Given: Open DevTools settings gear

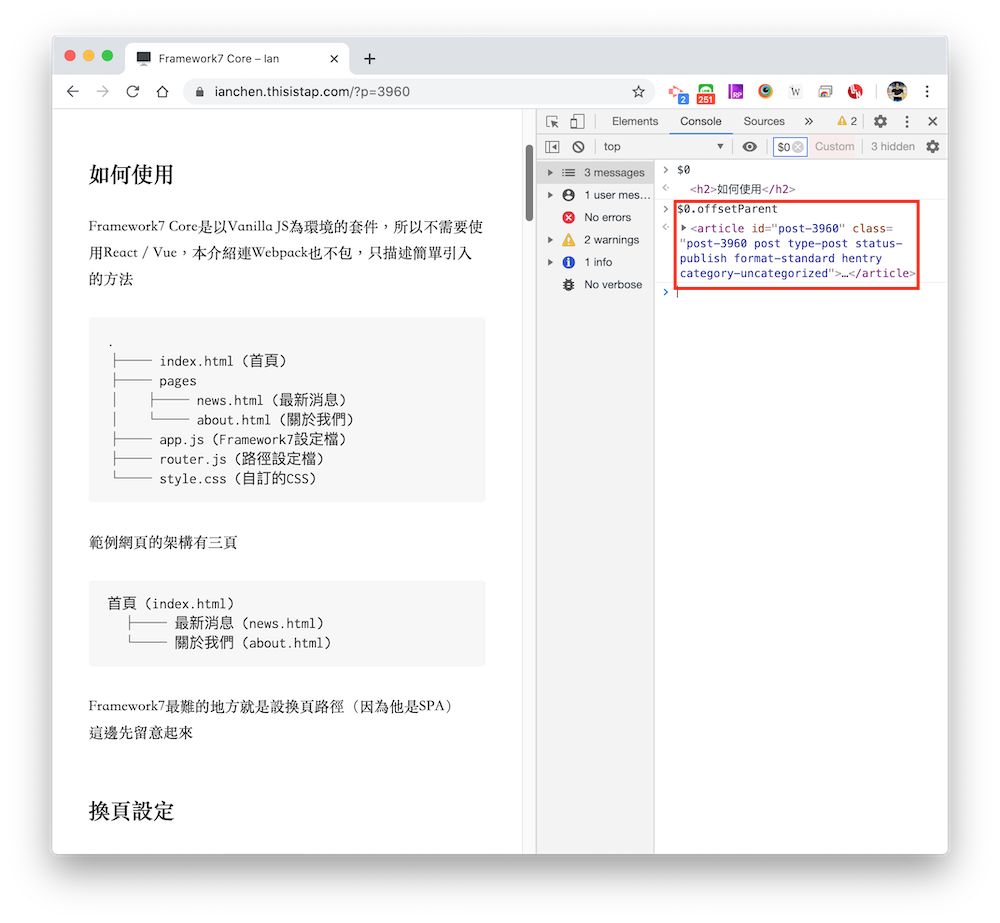Looking at the screenshot, I should coord(880,121).
